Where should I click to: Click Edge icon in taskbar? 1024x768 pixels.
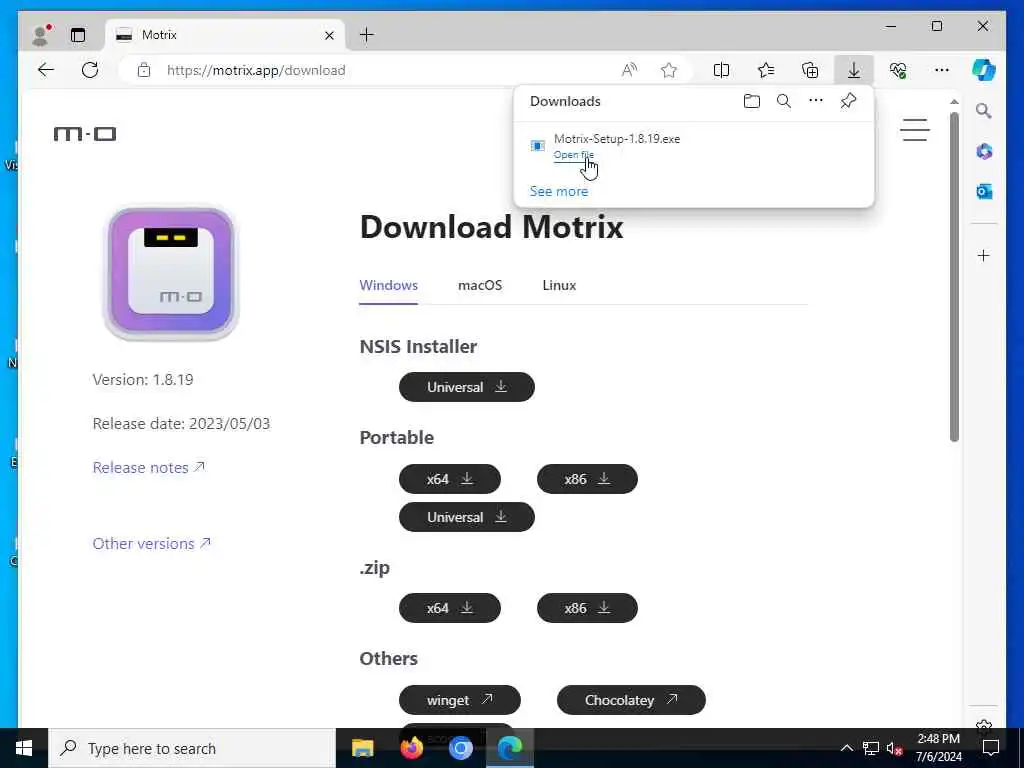coord(510,748)
